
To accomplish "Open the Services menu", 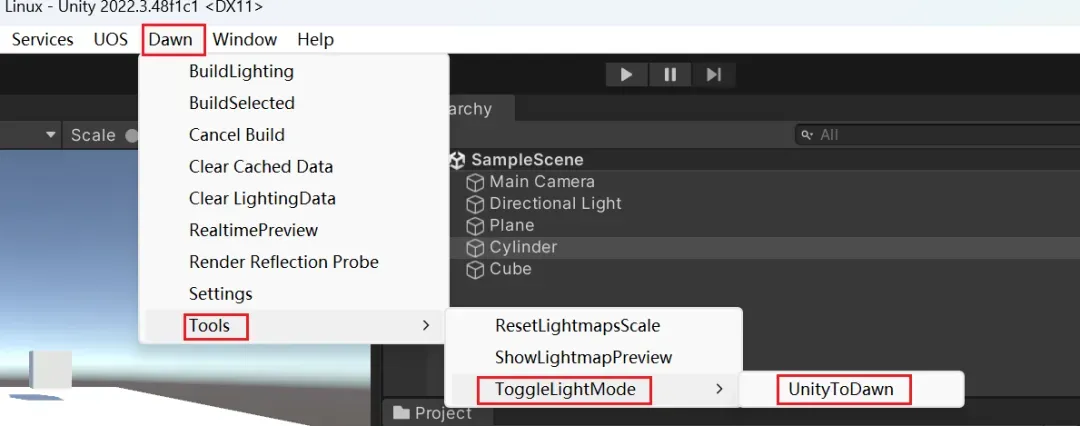I will [x=42, y=40].
